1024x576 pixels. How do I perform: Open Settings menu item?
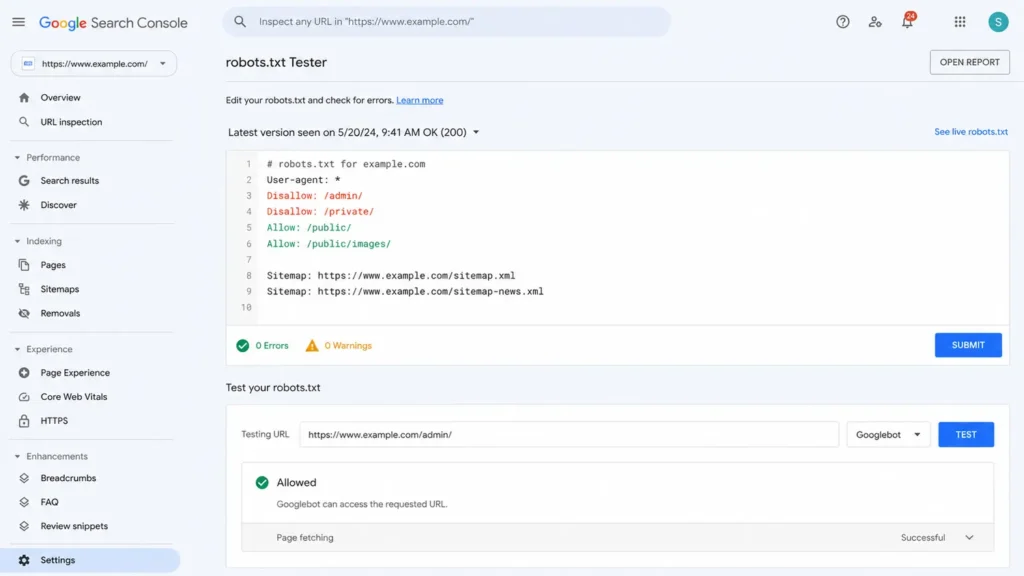click(x=91, y=560)
